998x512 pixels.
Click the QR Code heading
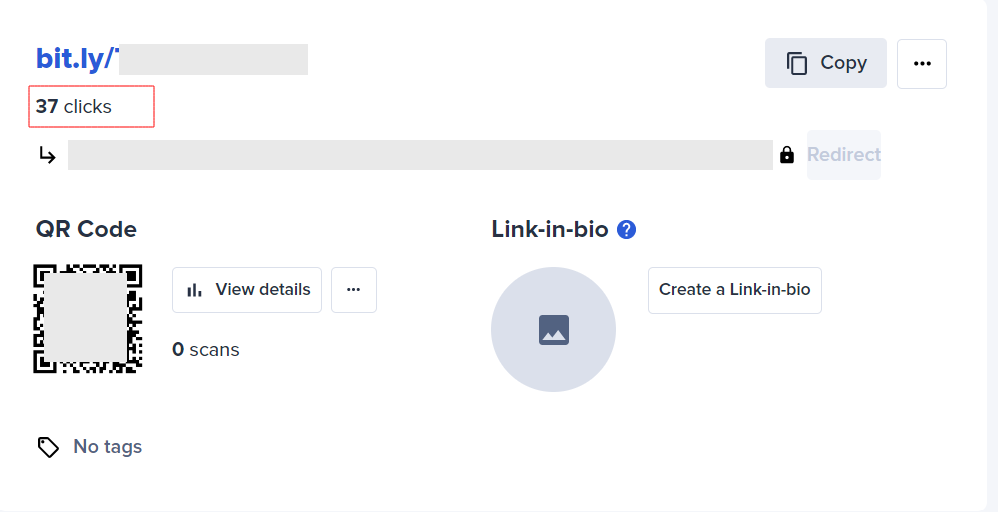click(x=86, y=229)
